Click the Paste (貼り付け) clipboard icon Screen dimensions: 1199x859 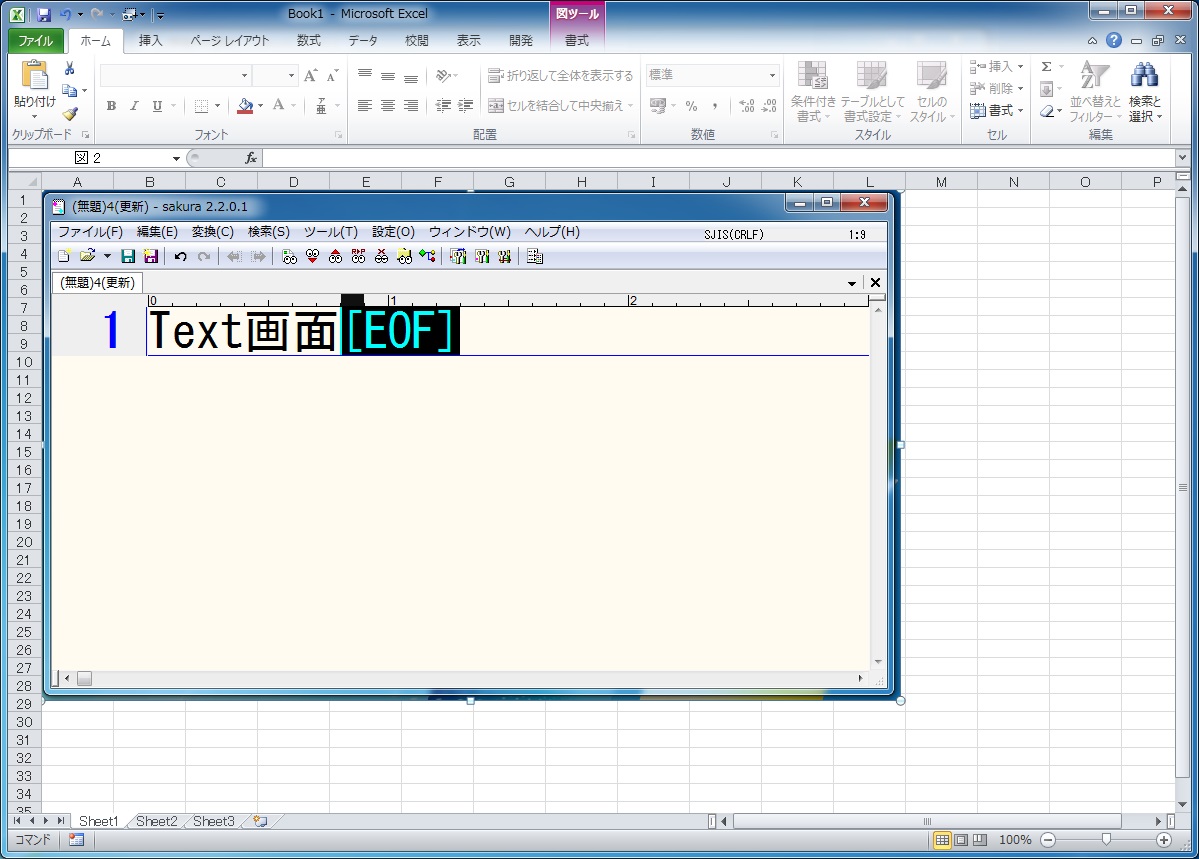(34, 78)
